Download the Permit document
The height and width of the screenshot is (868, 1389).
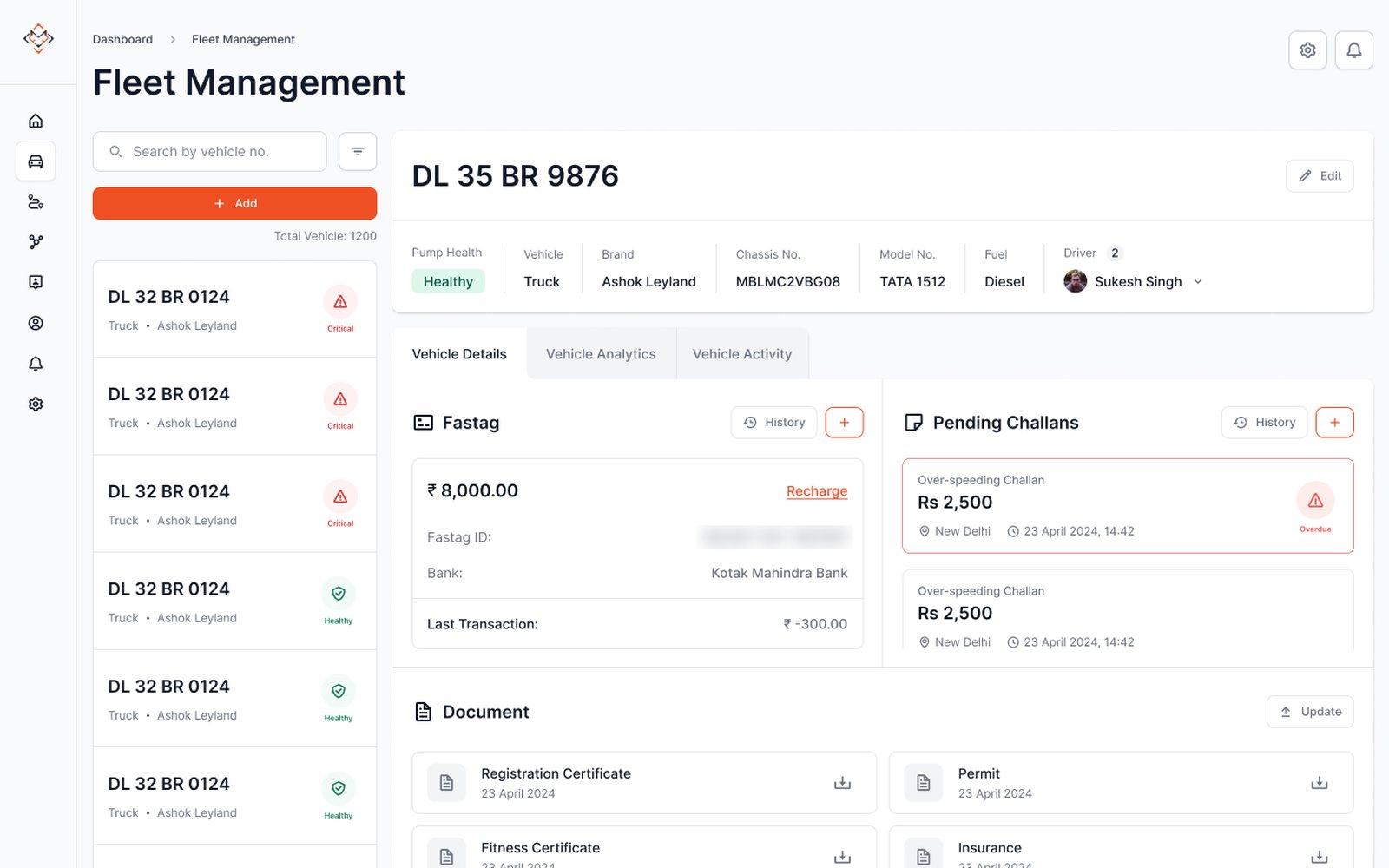click(1319, 783)
